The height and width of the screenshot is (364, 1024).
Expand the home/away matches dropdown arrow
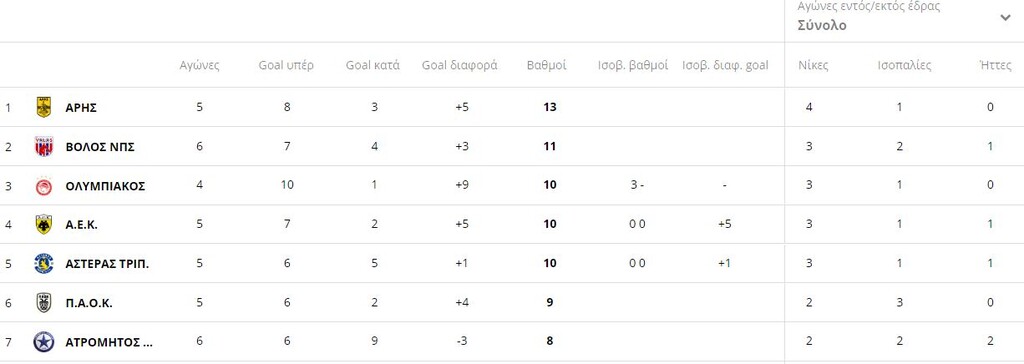pyautogui.click(x=1005, y=18)
